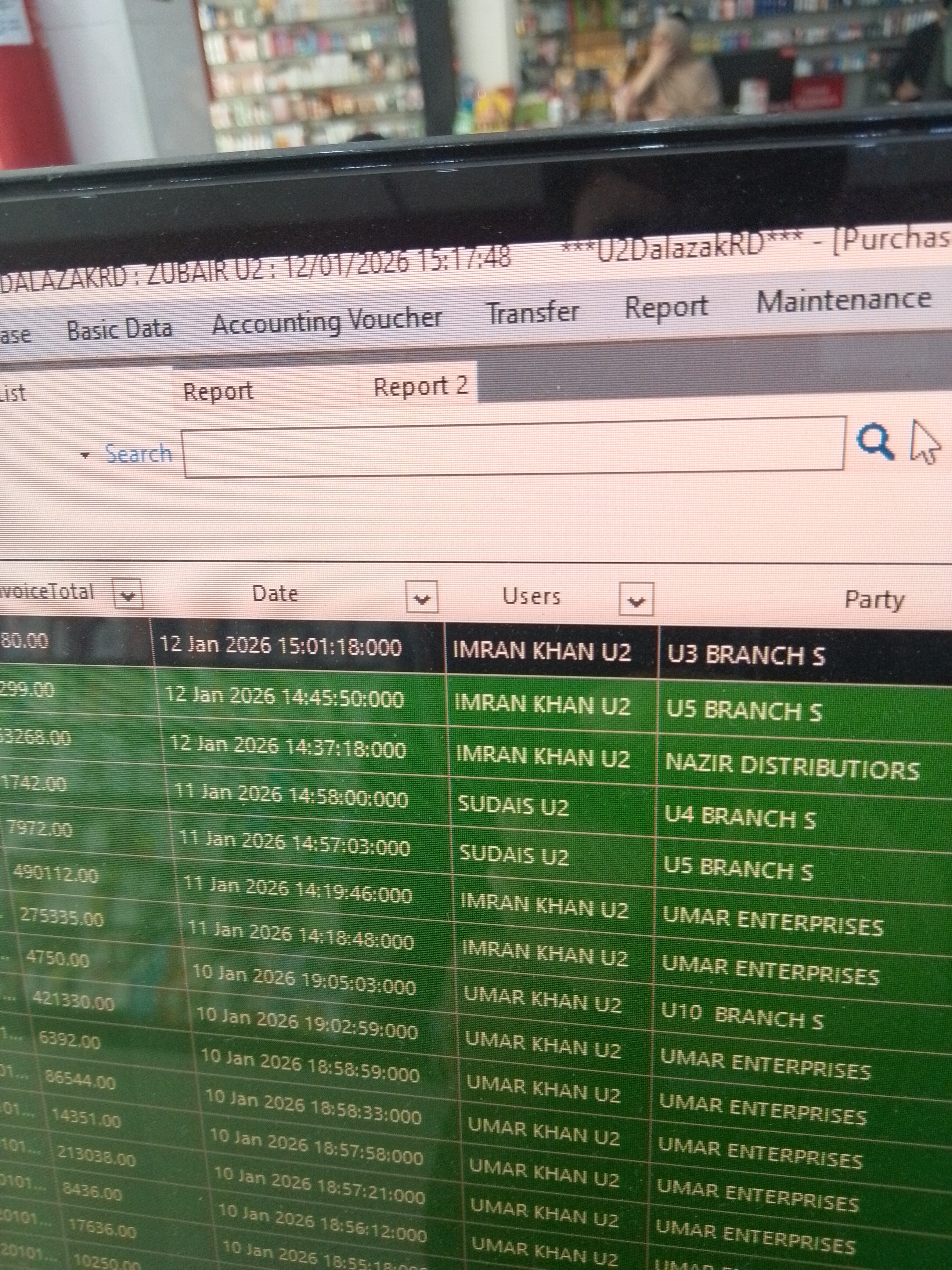
Task: Expand the small arrow beside Search
Action: (85, 455)
